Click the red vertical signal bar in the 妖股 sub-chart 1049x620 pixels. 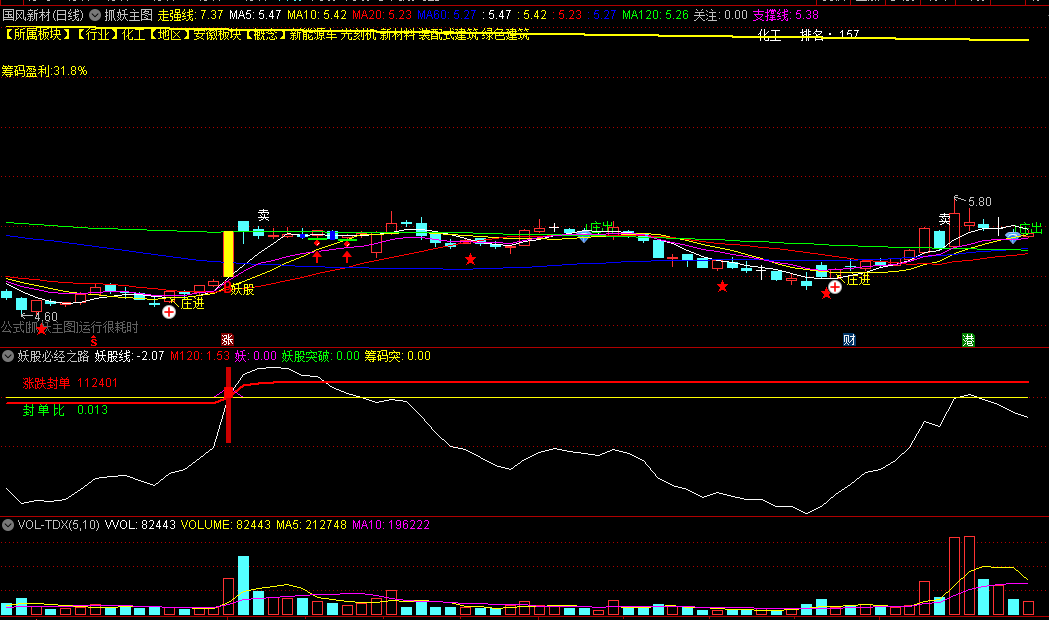tap(228, 405)
